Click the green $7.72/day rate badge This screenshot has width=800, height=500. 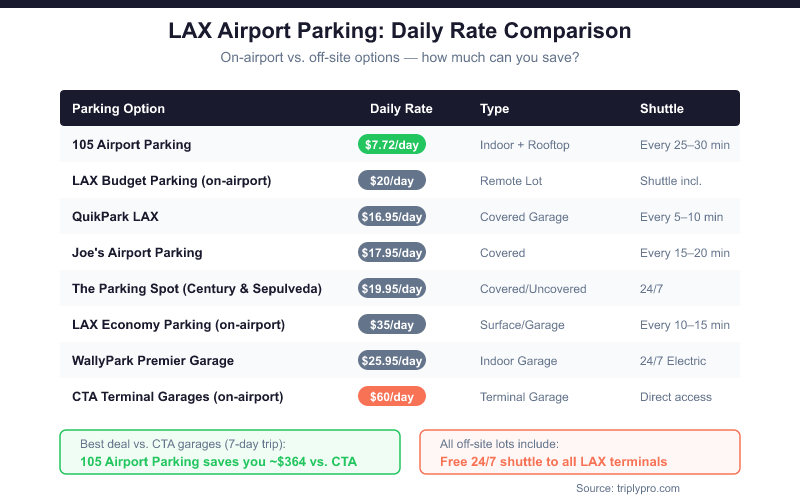[392, 145]
